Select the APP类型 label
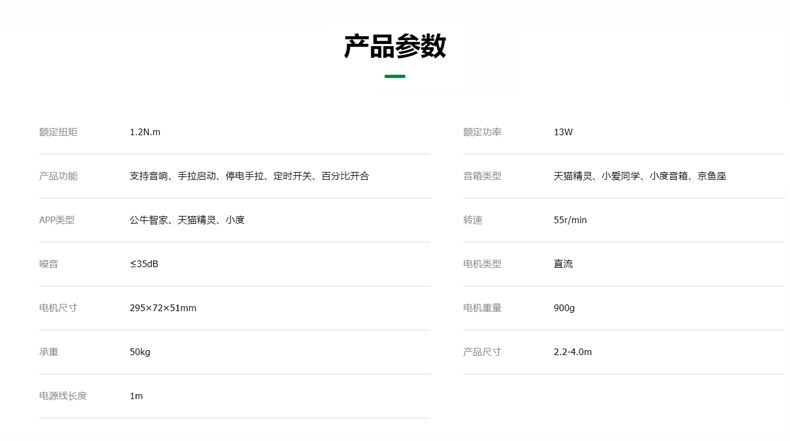 tap(57, 220)
